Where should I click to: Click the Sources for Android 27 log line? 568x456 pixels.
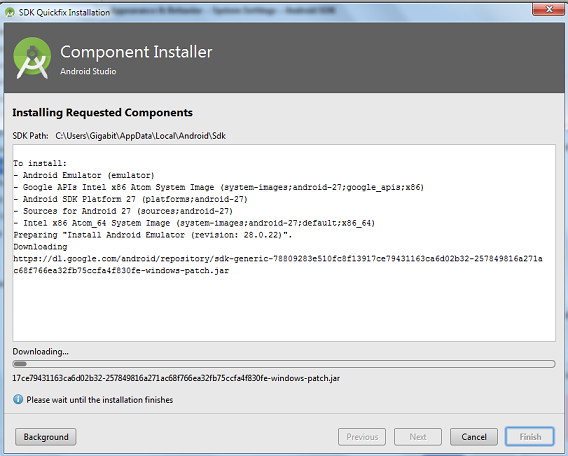point(123,211)
